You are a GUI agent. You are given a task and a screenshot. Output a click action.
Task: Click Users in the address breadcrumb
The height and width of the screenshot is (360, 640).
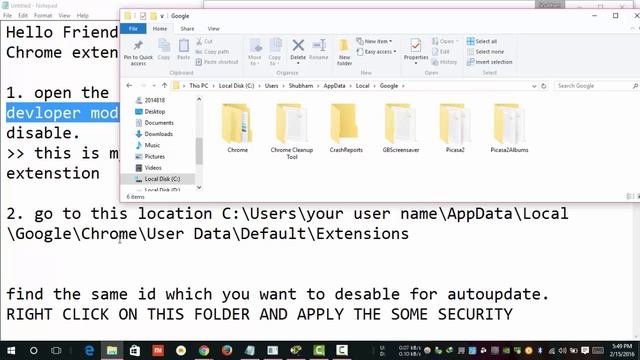pos(271,86)
